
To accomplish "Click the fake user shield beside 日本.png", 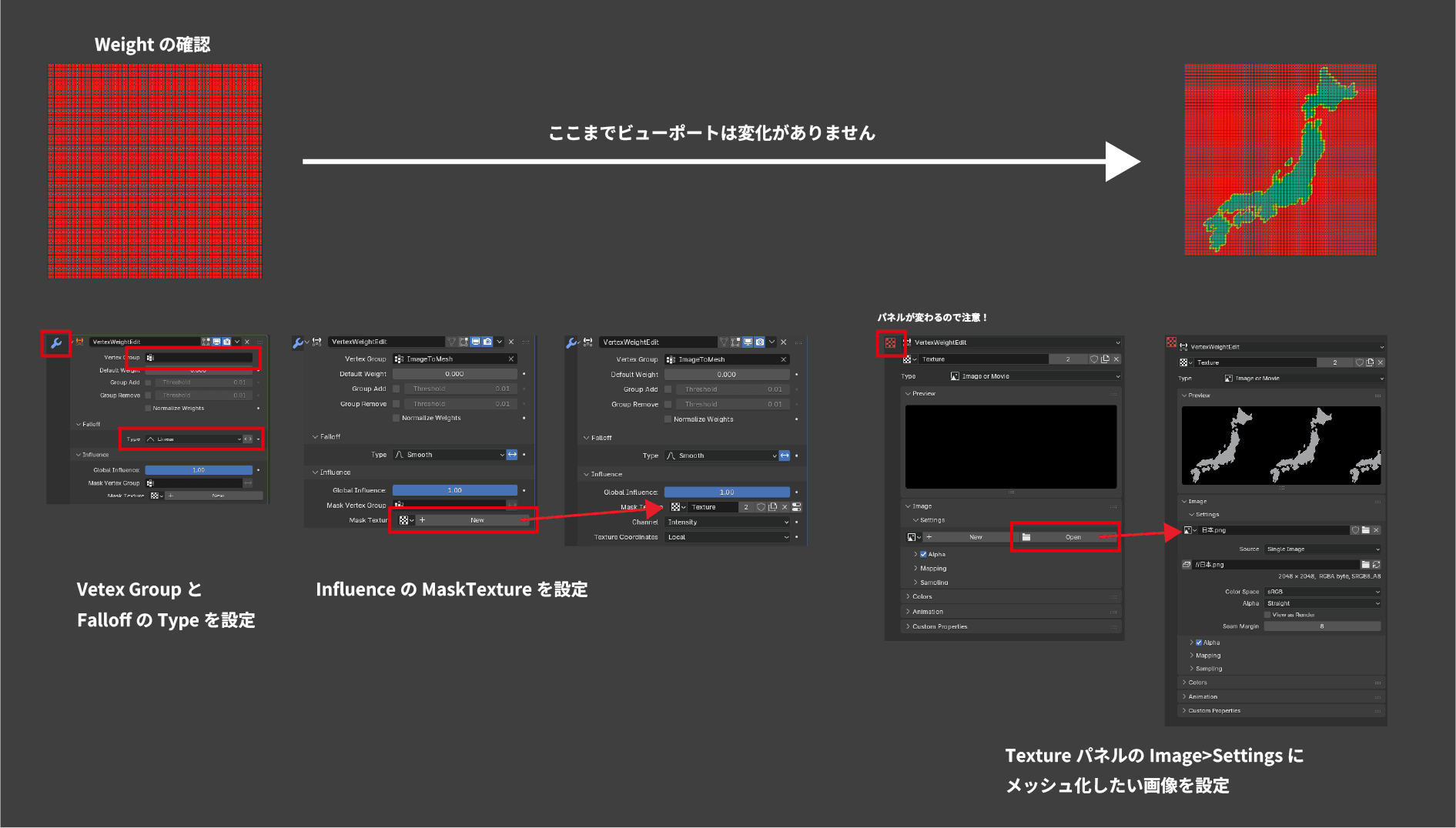I will click(1355, 530).
